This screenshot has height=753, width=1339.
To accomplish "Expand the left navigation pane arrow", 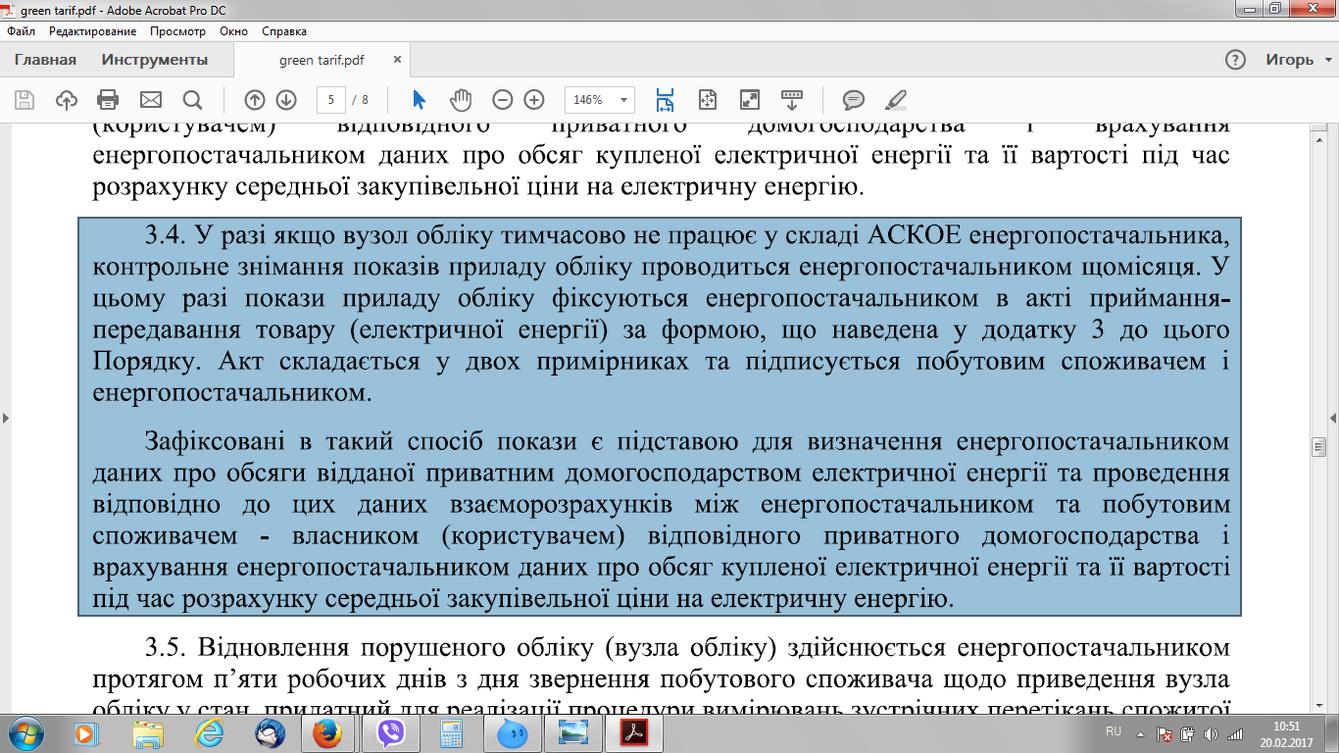I will 5,417.
